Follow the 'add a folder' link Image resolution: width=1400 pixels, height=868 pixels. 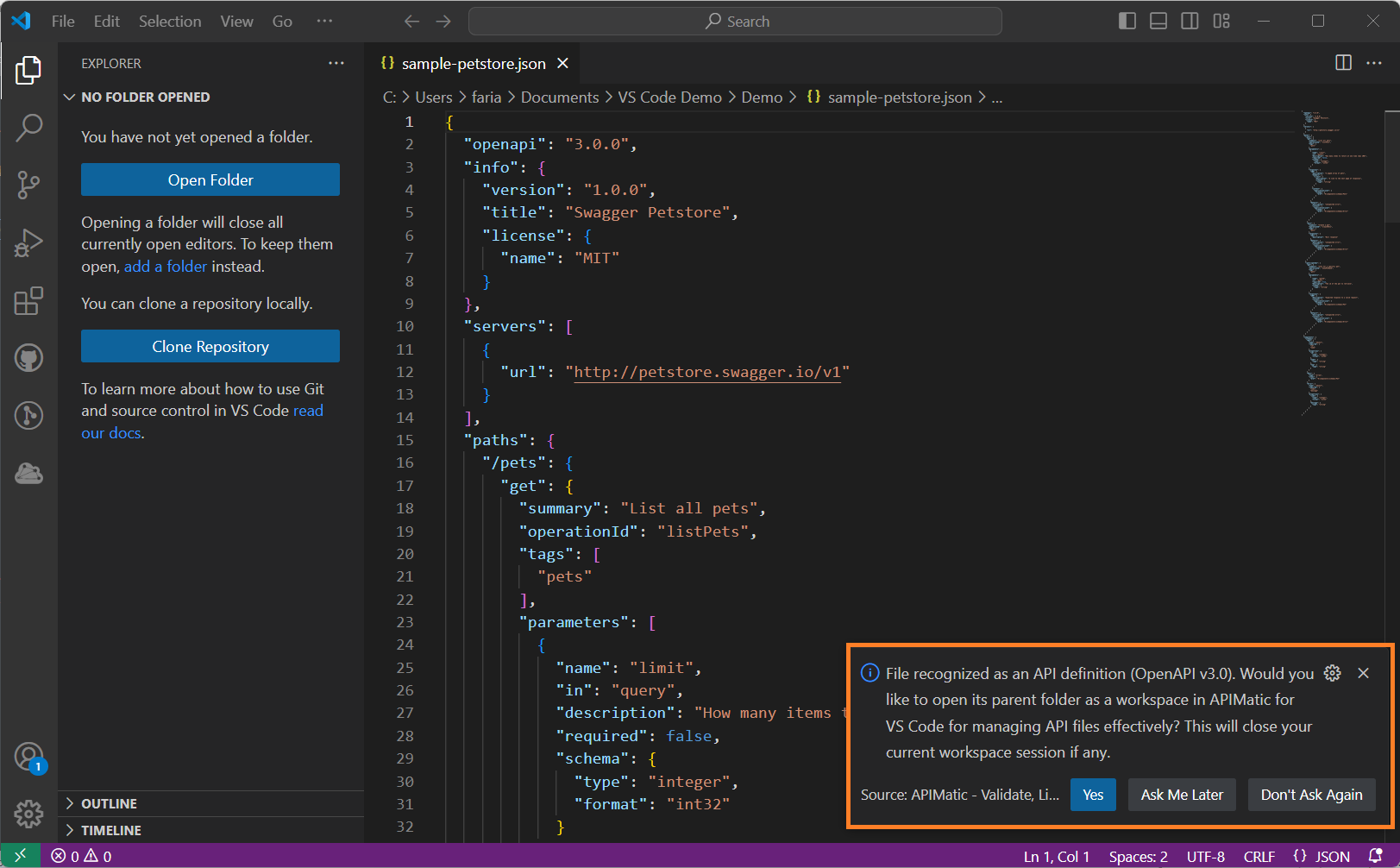pos(166,267)
